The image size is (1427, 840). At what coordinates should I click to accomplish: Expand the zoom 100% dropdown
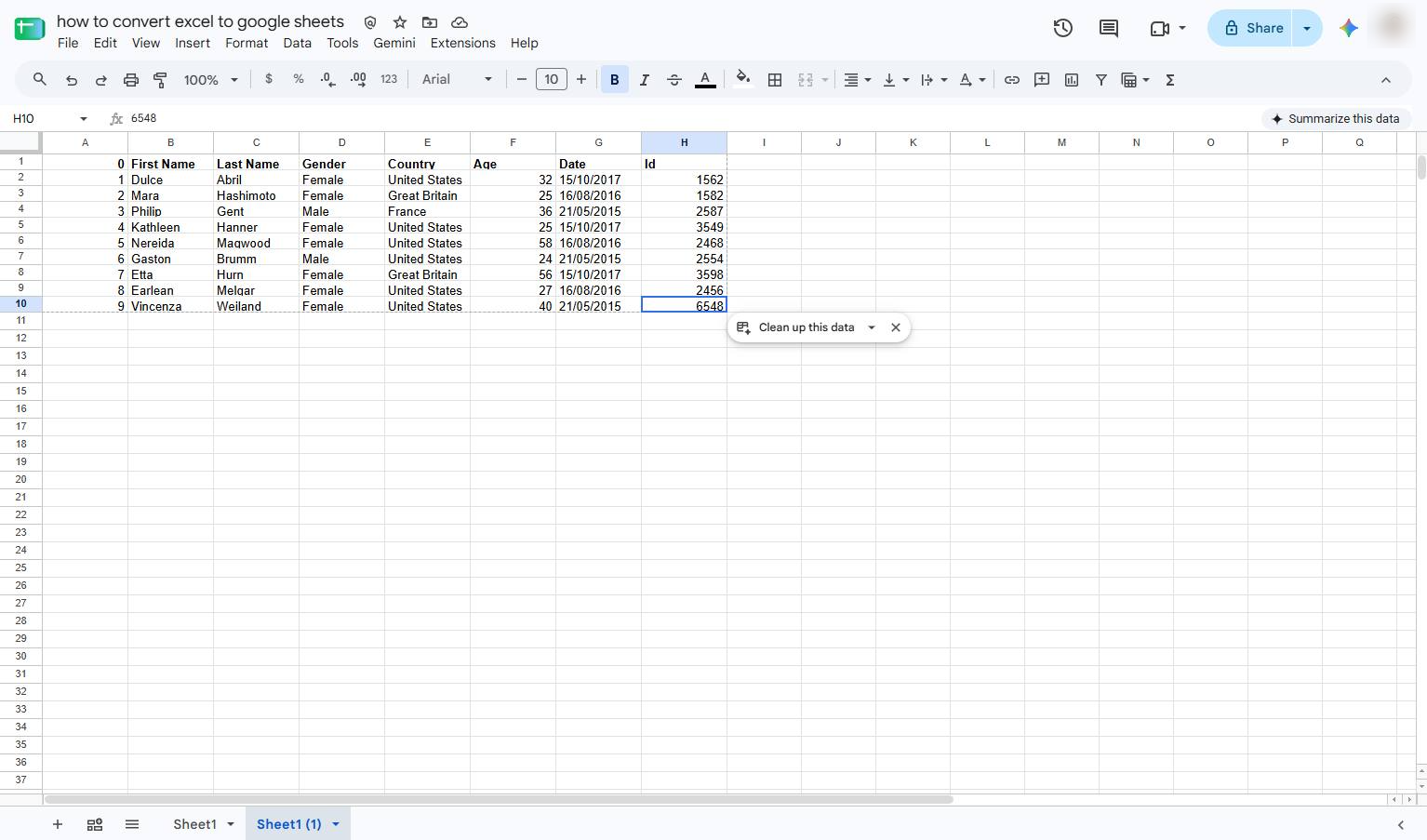[x=234, y=80]
